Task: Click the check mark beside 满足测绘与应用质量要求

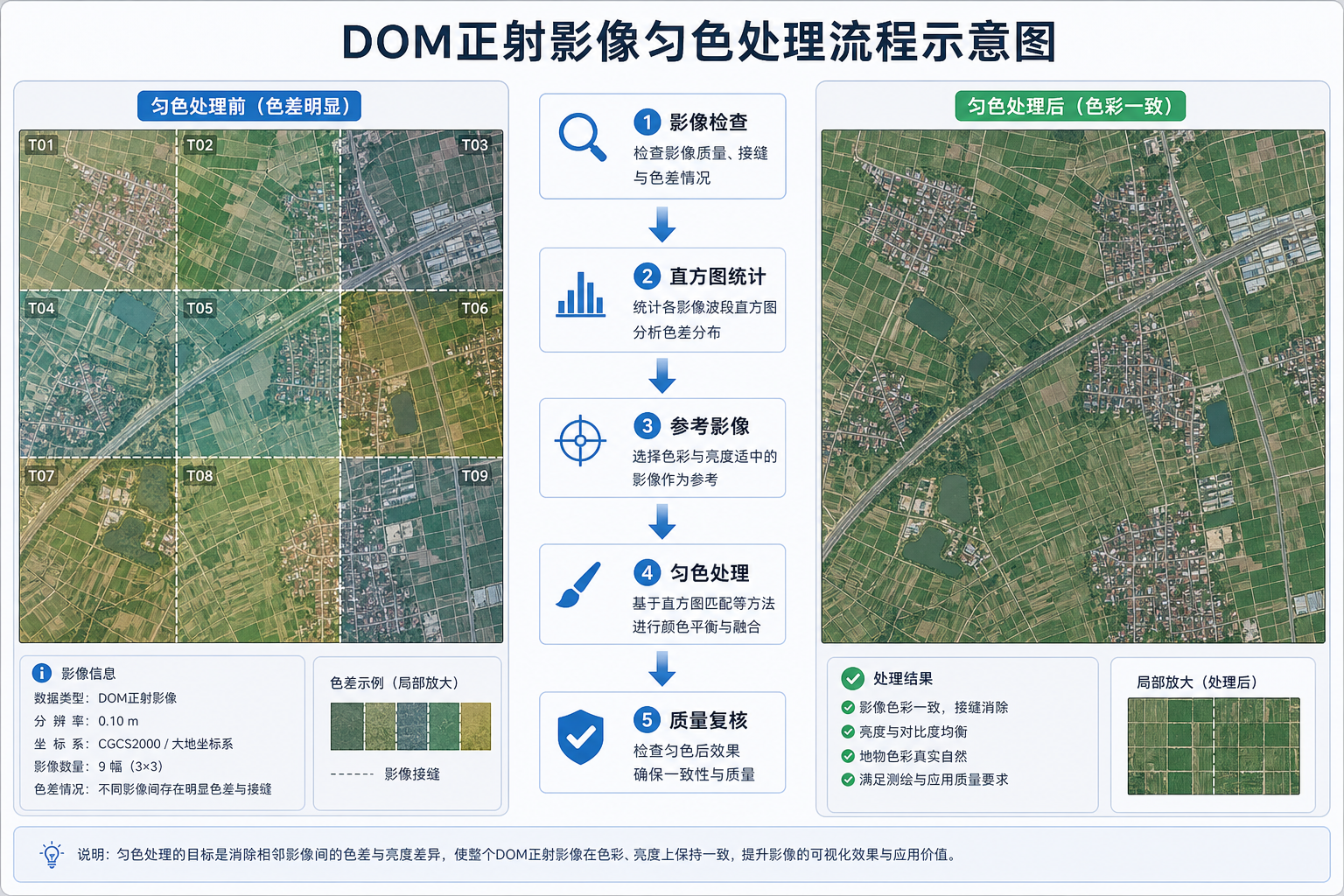Action: point(848,780)
